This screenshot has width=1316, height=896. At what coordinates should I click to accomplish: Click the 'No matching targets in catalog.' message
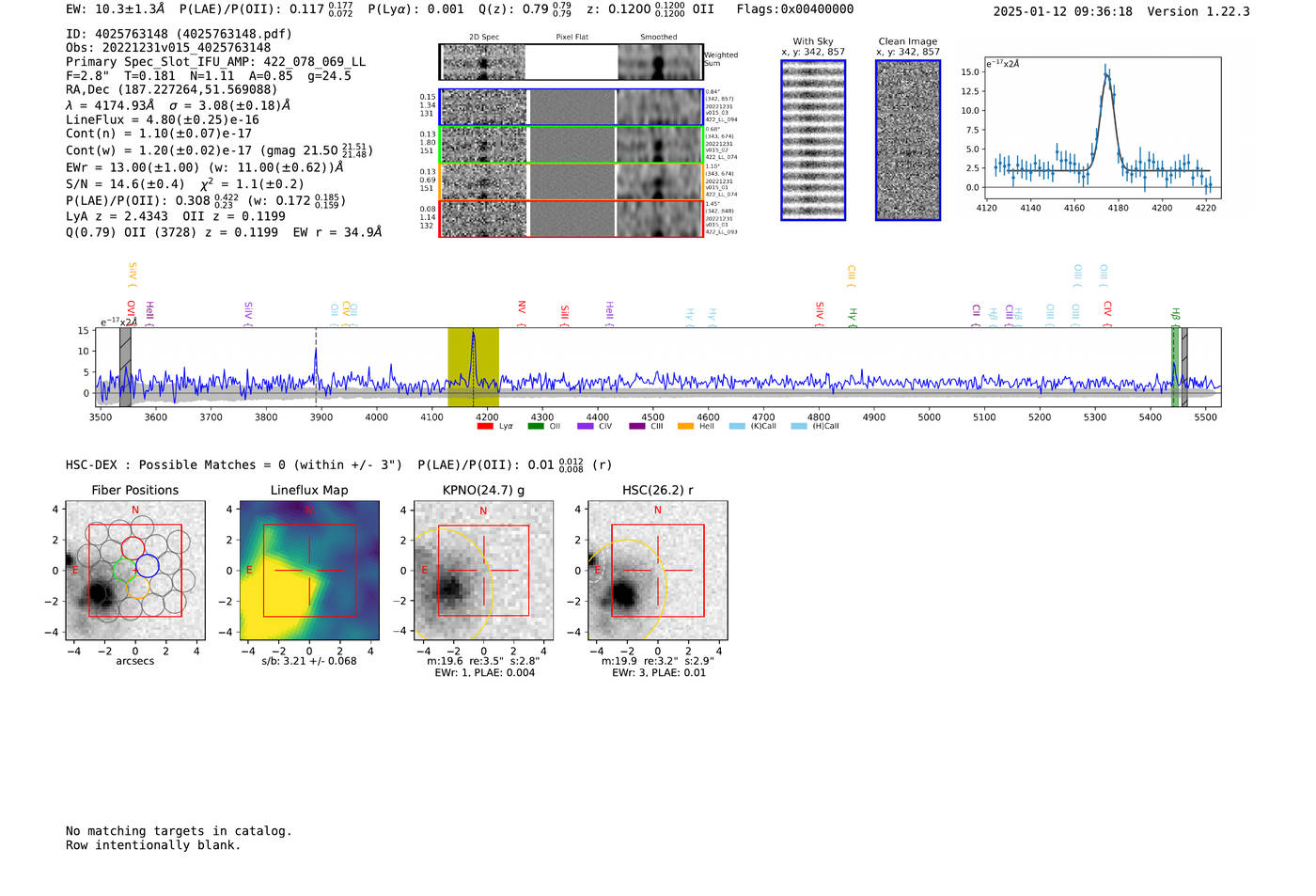coord(179,831)
